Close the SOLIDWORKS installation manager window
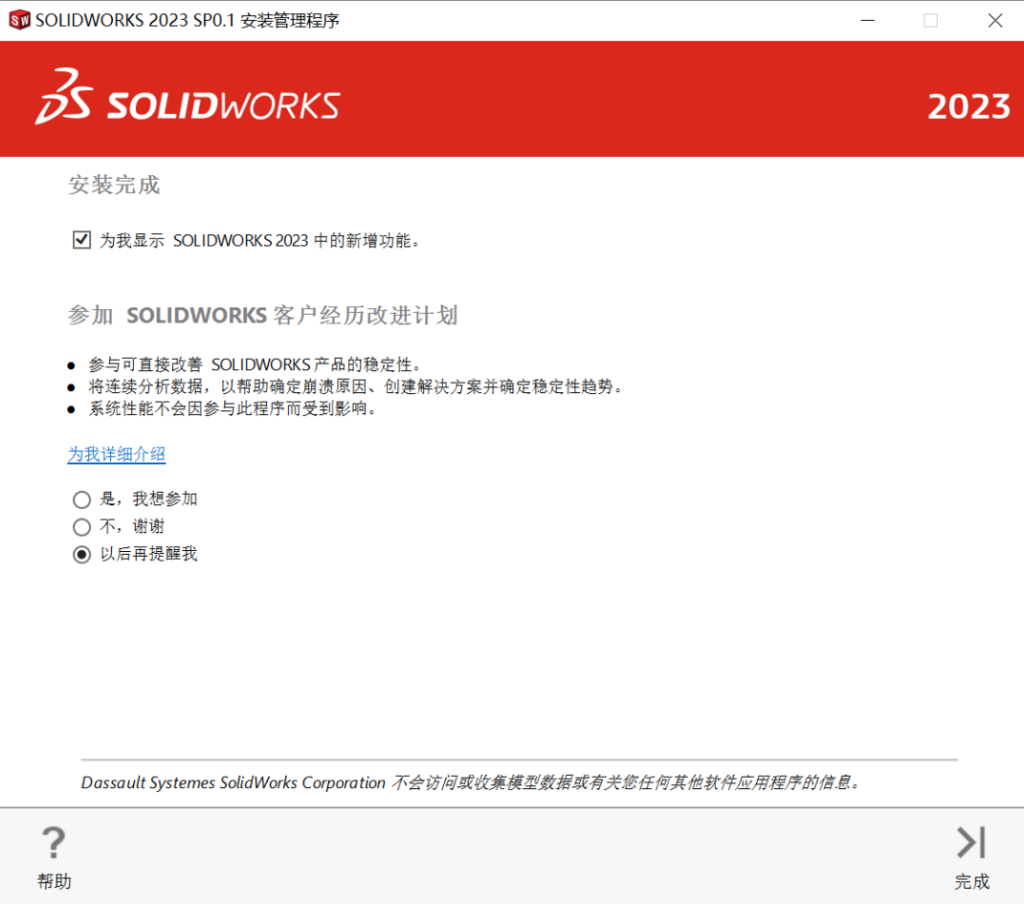The image size is (1024, 904). pyautogui.click(x=995, y=20)
